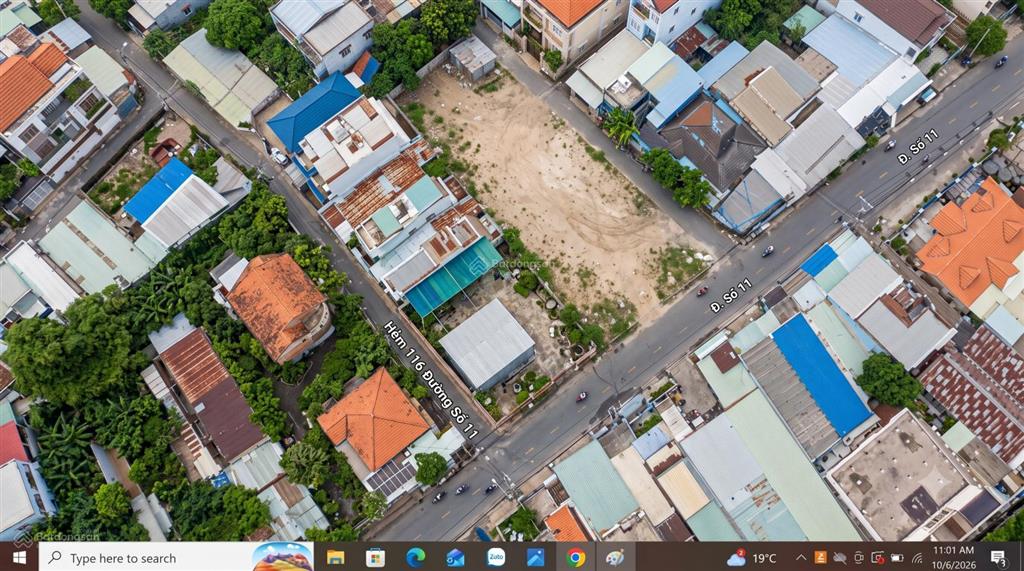Click the Meet Now tray icon

[859, 558]
